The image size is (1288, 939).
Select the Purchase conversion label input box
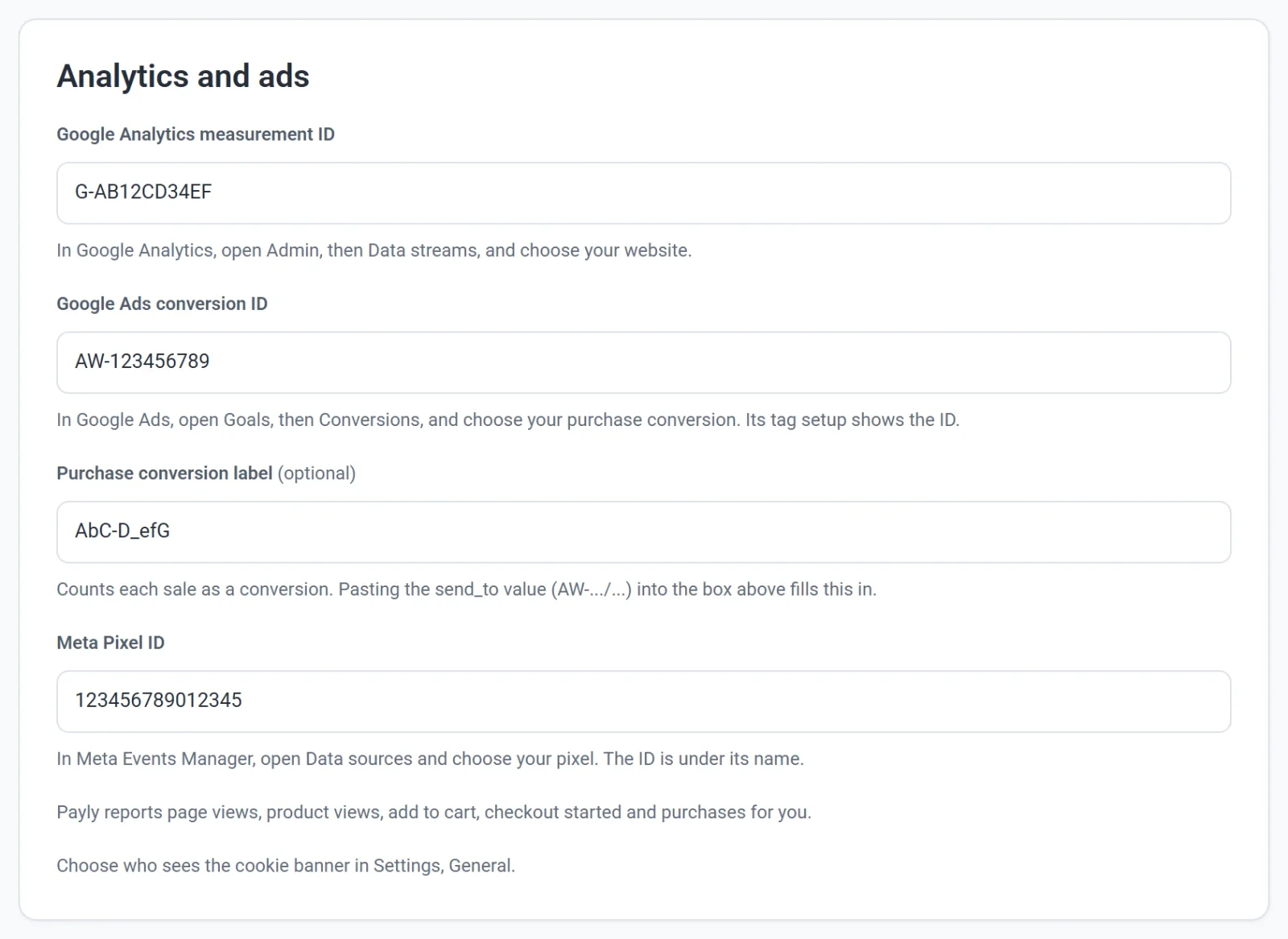pos(643,532)
